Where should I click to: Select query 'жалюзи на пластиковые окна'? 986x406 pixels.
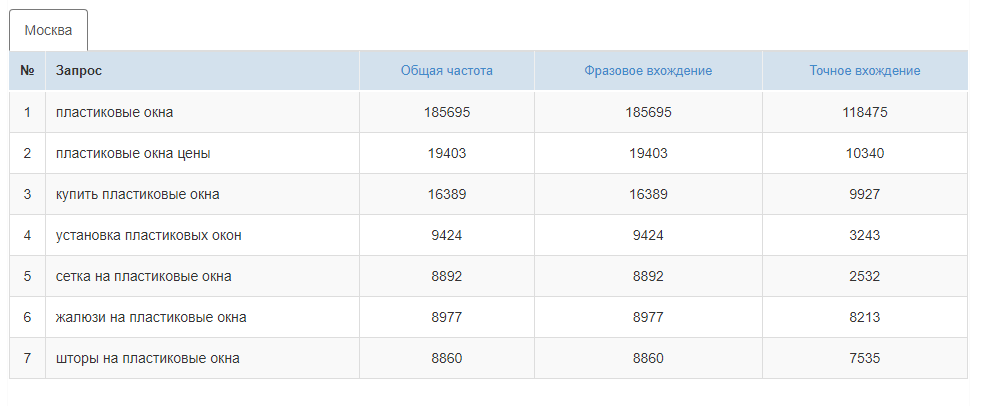click(151, 317)
